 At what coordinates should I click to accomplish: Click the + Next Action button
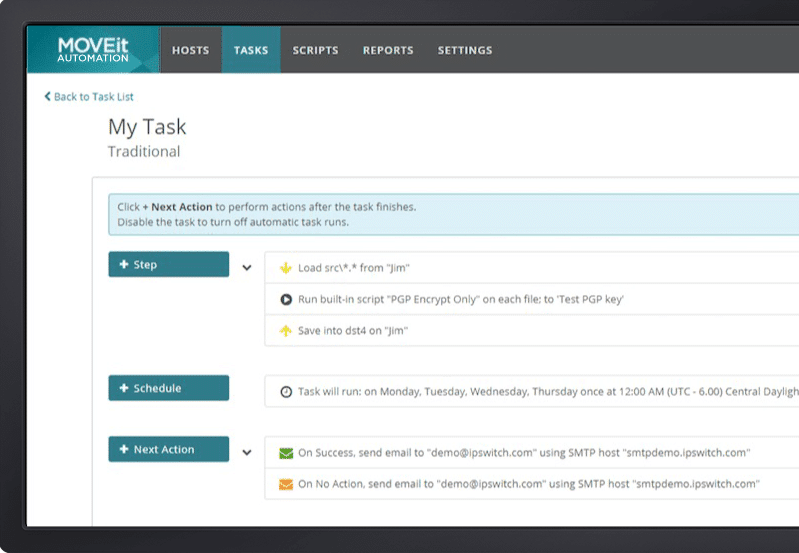[x=168, y=449]
